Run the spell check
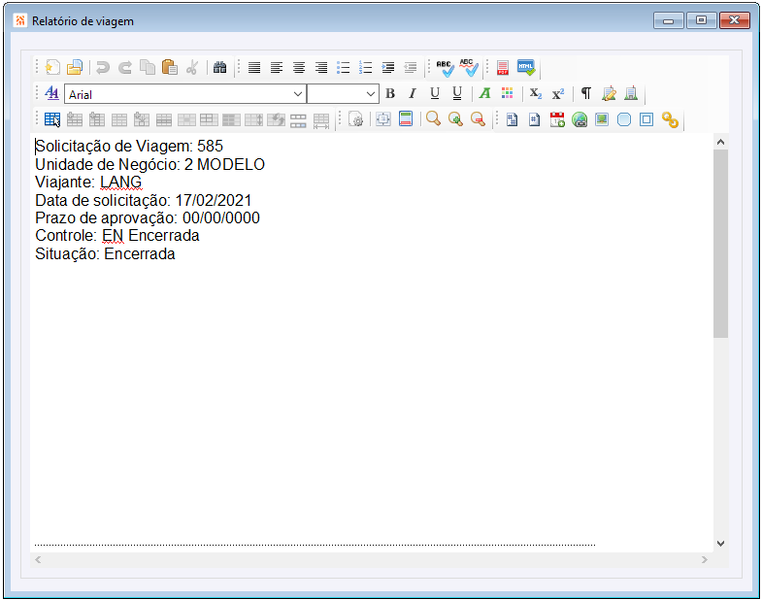This screenshot has height=600, width=762. click(445, 68)
